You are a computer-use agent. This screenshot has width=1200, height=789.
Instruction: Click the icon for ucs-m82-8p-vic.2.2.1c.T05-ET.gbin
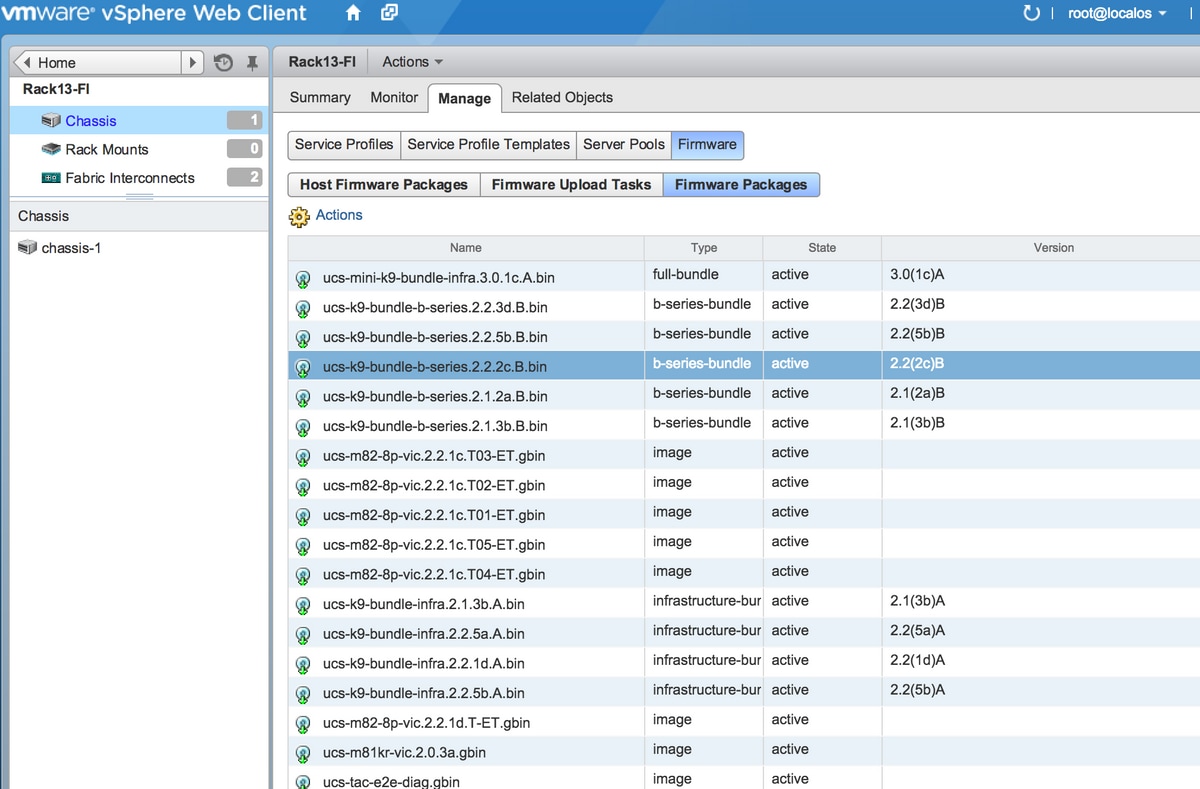pyautogui.click(x=303, y=546)
